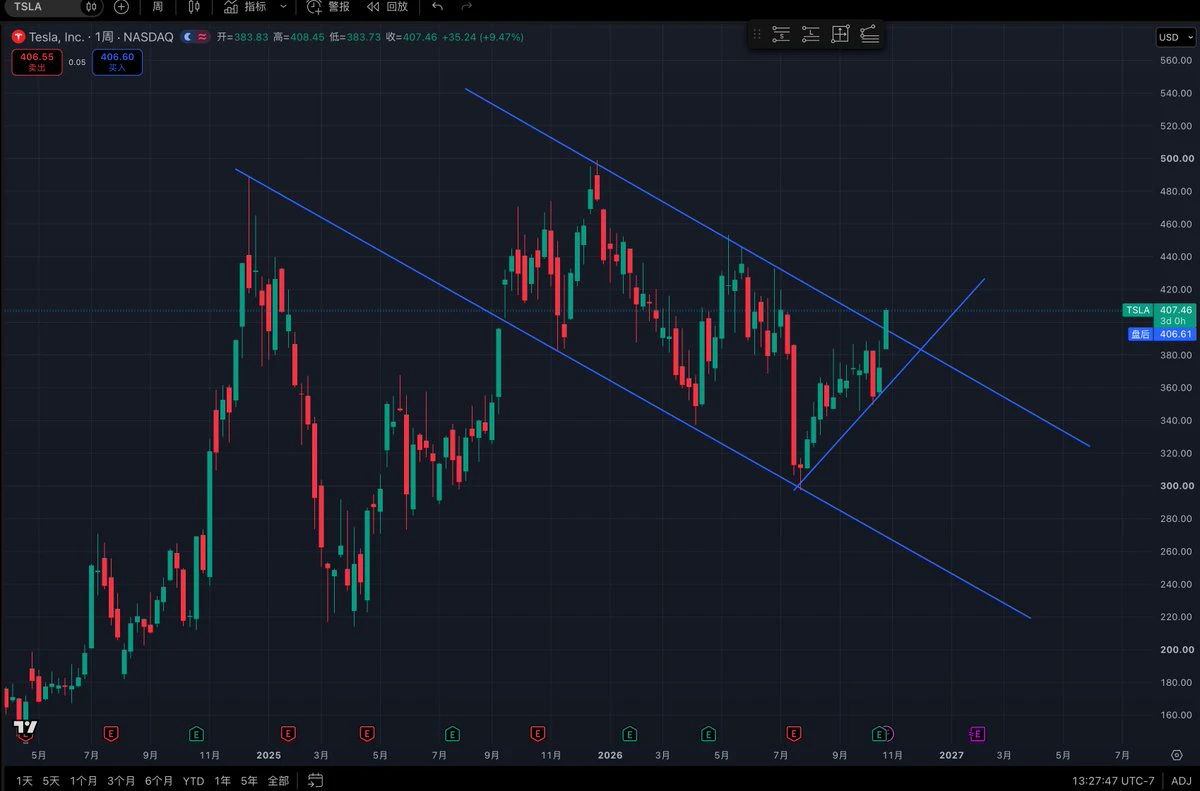The height and width of the screenshot is (791, 1200).
Task: Toggle the ADJ adjusted-data setting
Action: click(1181, 780)
